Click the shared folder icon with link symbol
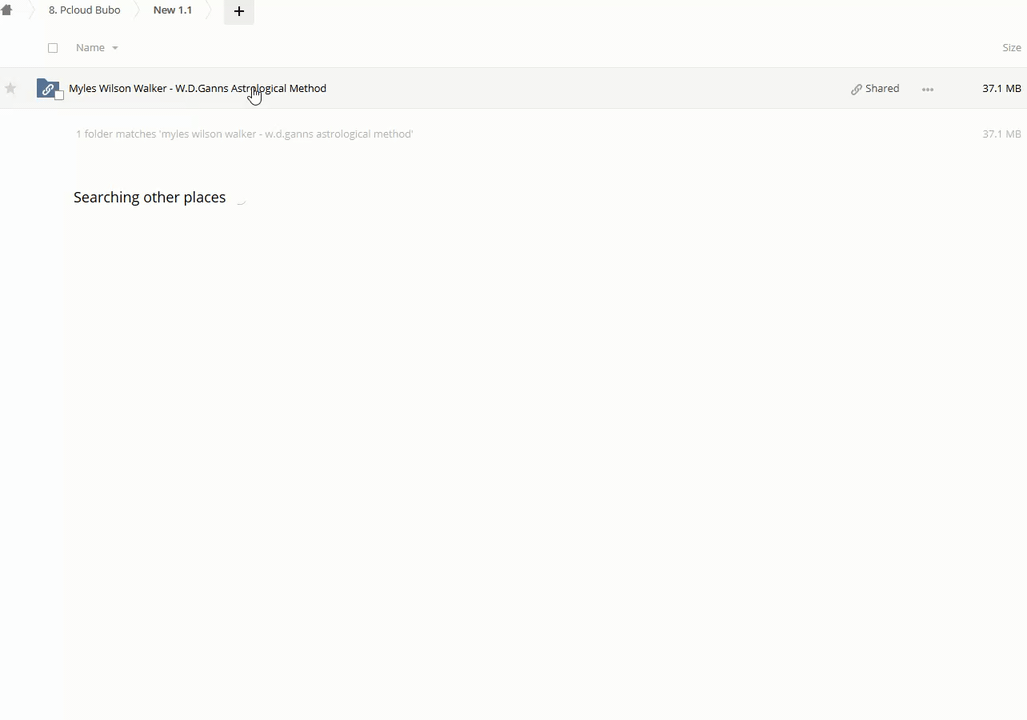Image resolution: width=1027 pixels, height=720 pixels. (x=47, y=88)
